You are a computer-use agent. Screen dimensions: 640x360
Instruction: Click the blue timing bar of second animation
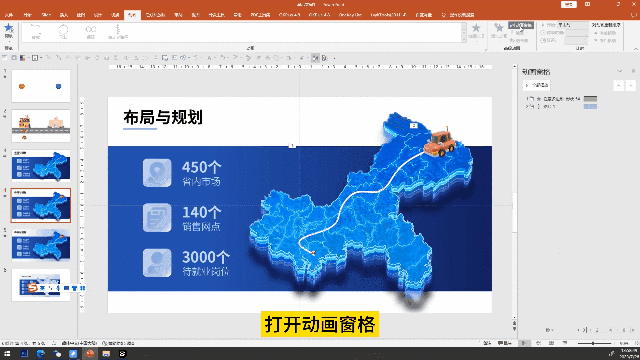(x=590, y=107)
